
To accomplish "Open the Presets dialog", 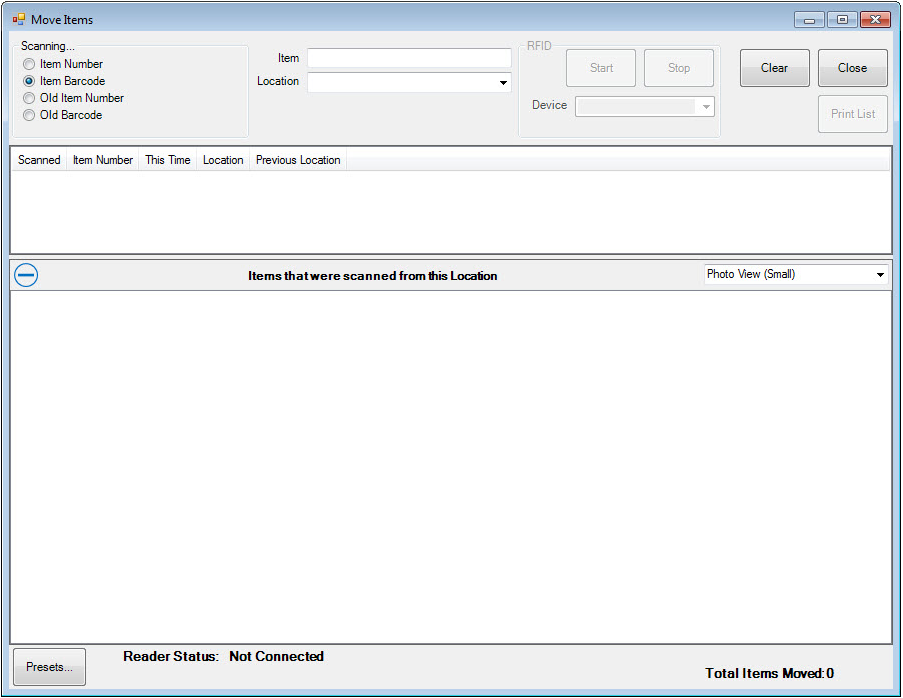I will click(50, 667).
